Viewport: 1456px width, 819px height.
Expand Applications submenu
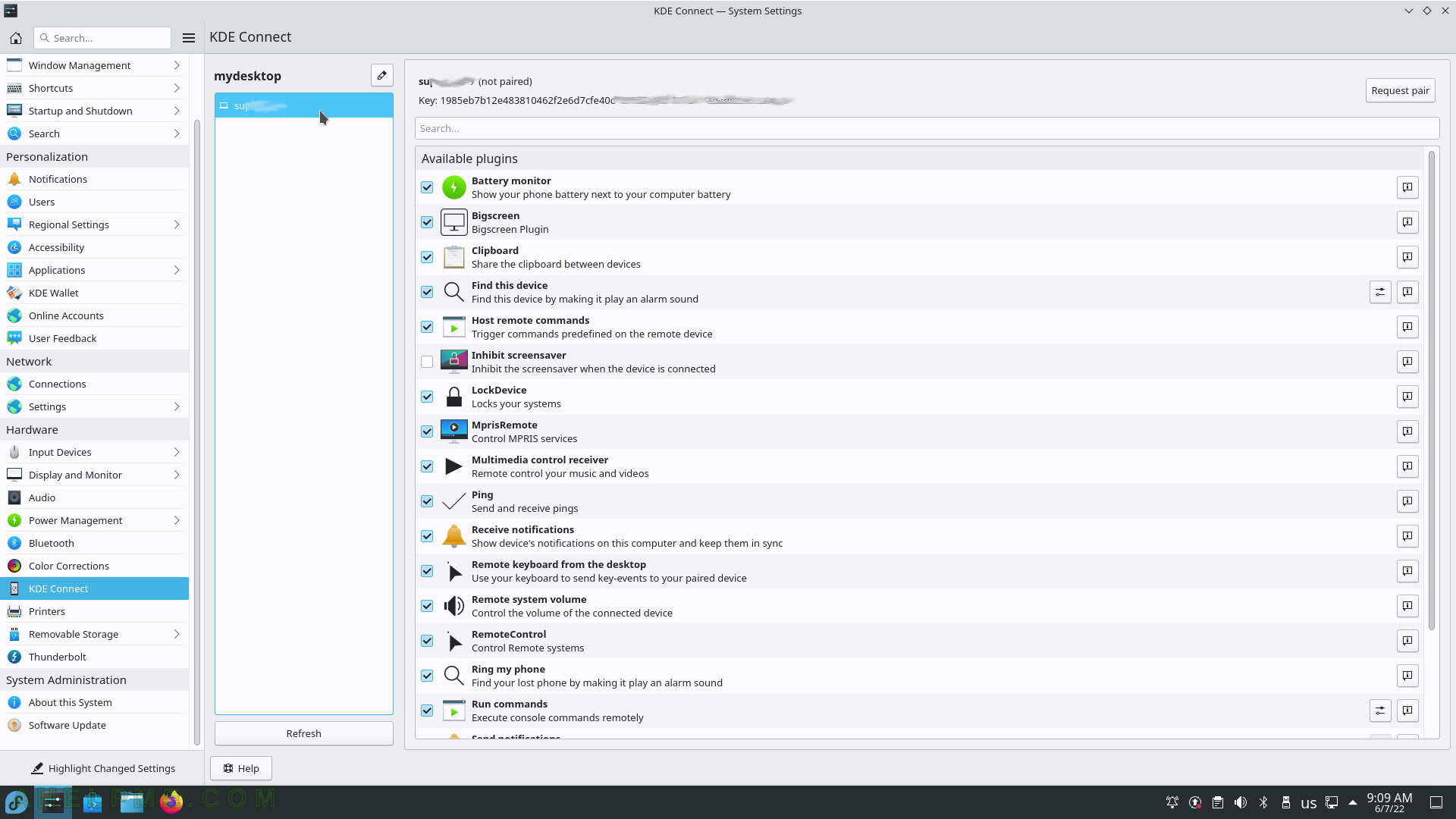click(x=177, y=270)
